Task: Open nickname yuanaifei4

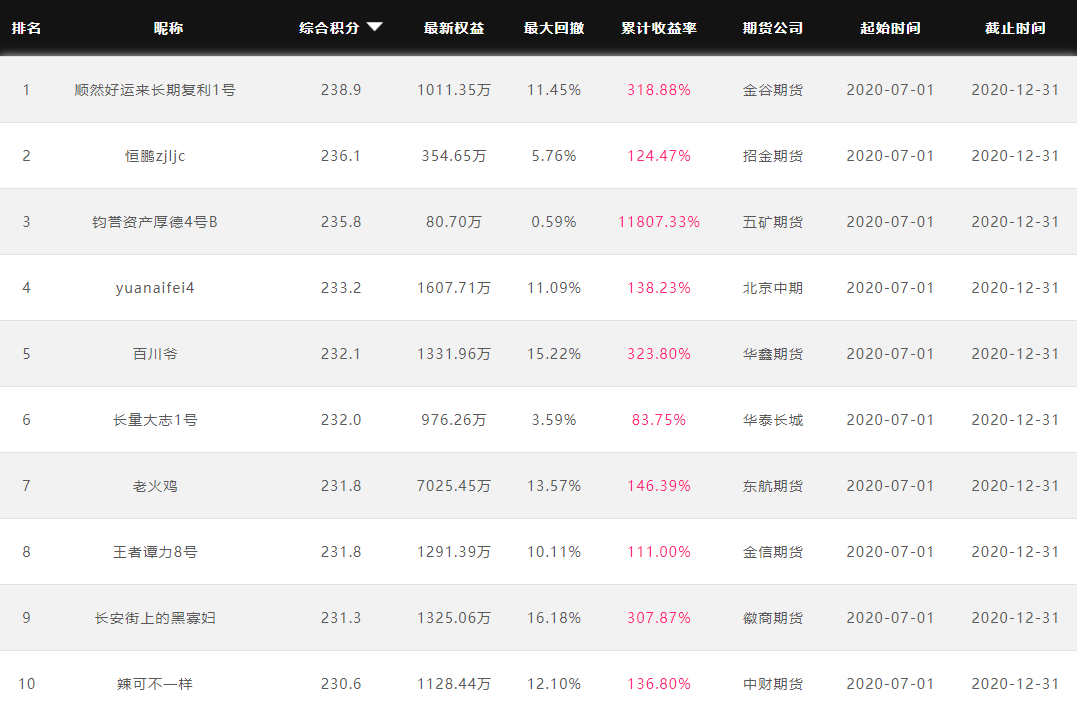Action: pos(155,288)
